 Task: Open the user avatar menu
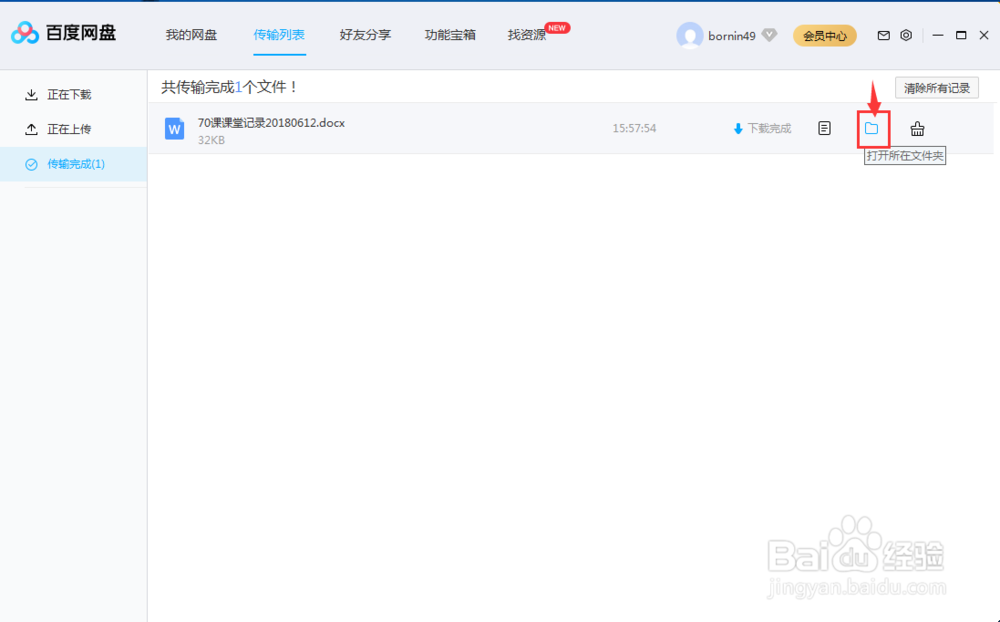point(692,35)
